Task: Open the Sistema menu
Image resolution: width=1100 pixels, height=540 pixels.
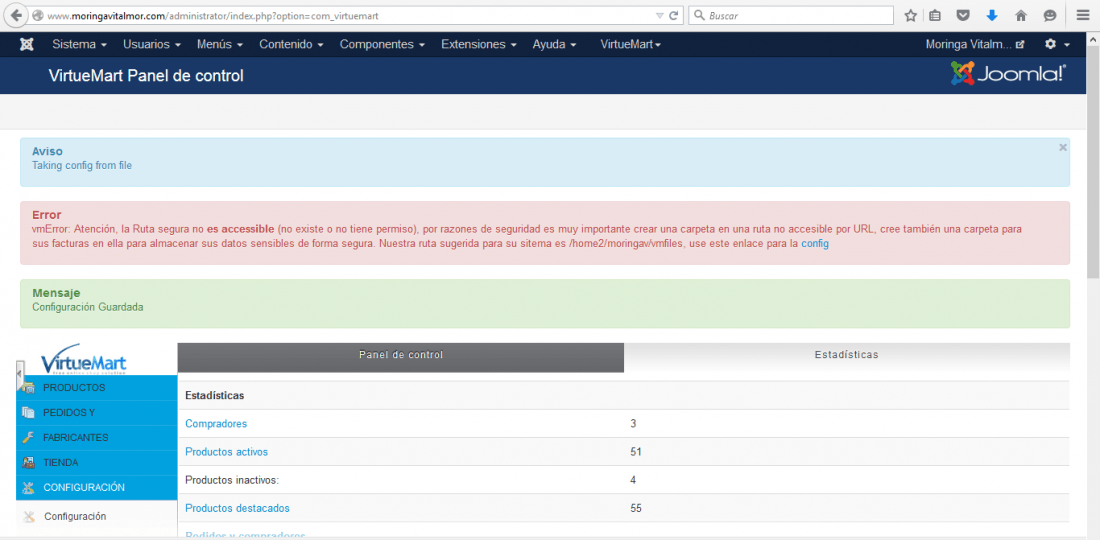Action: (79, 44)
